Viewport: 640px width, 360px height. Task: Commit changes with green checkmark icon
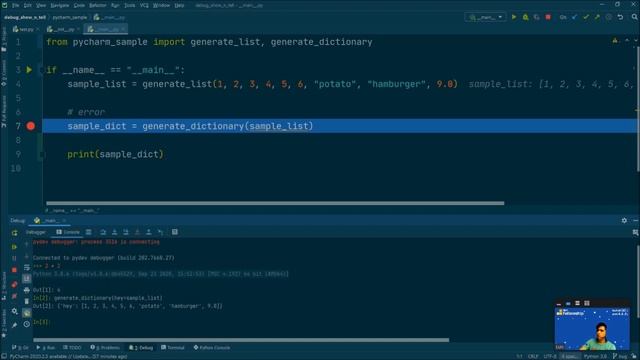point(586,17)
